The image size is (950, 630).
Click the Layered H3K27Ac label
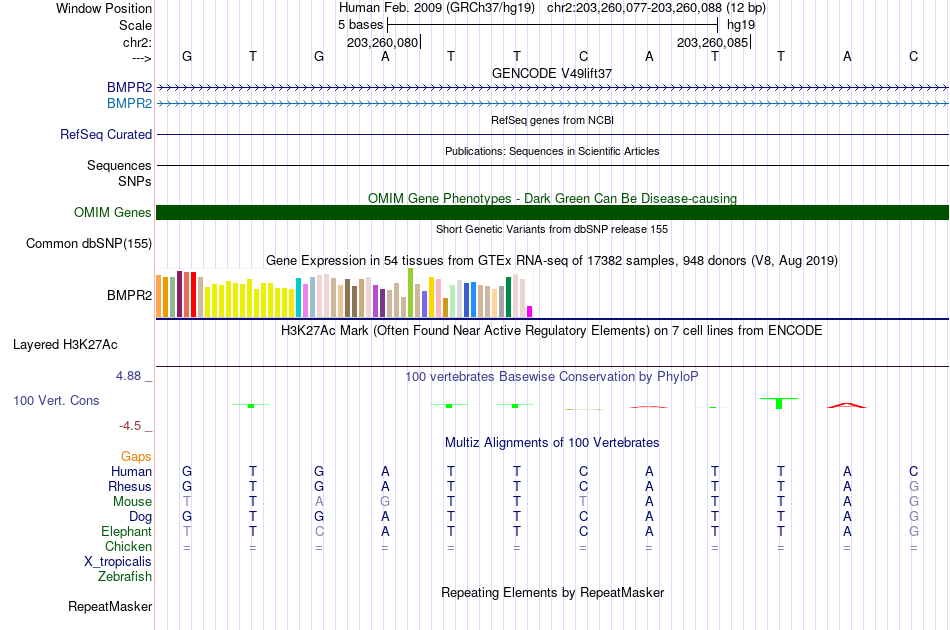click(65, 345)
